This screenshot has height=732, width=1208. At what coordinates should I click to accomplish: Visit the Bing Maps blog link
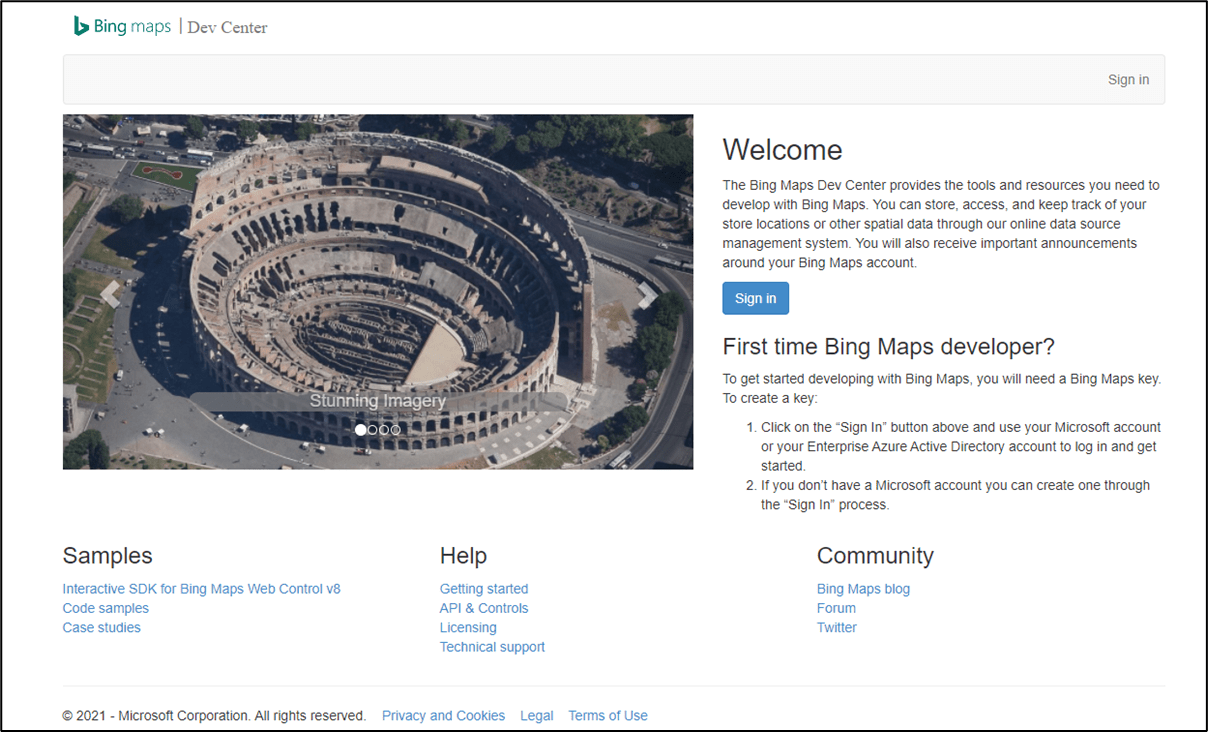863,589
